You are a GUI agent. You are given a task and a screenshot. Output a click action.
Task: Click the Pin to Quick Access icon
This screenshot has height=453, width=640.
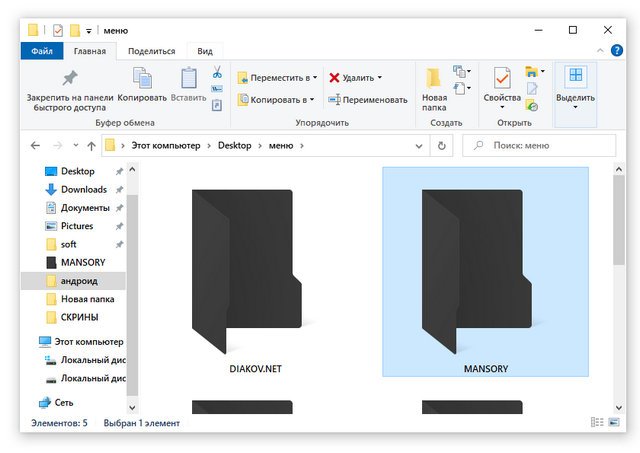click(70, 78)
